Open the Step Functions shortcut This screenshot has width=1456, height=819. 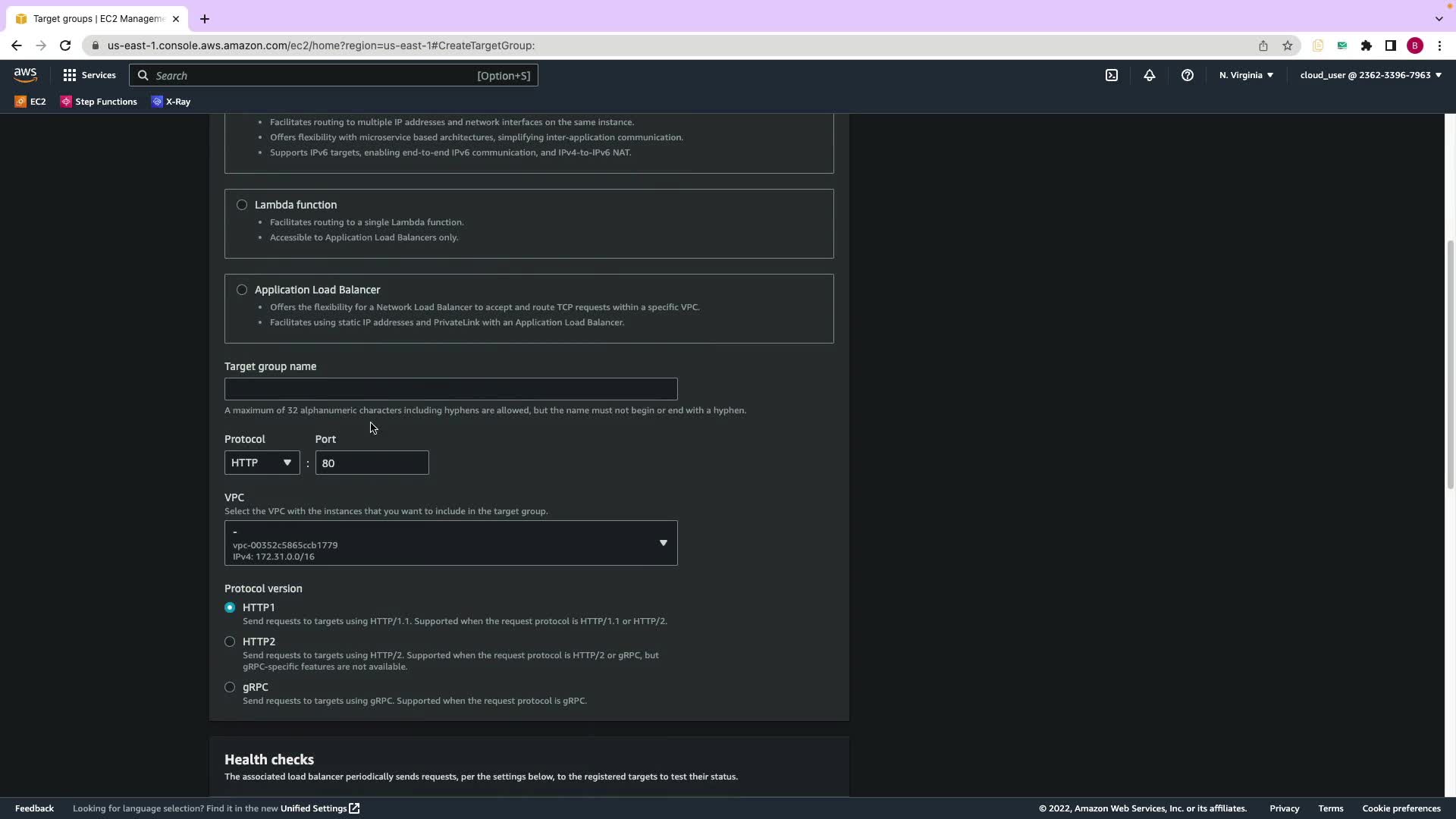[x=99, y=102]
